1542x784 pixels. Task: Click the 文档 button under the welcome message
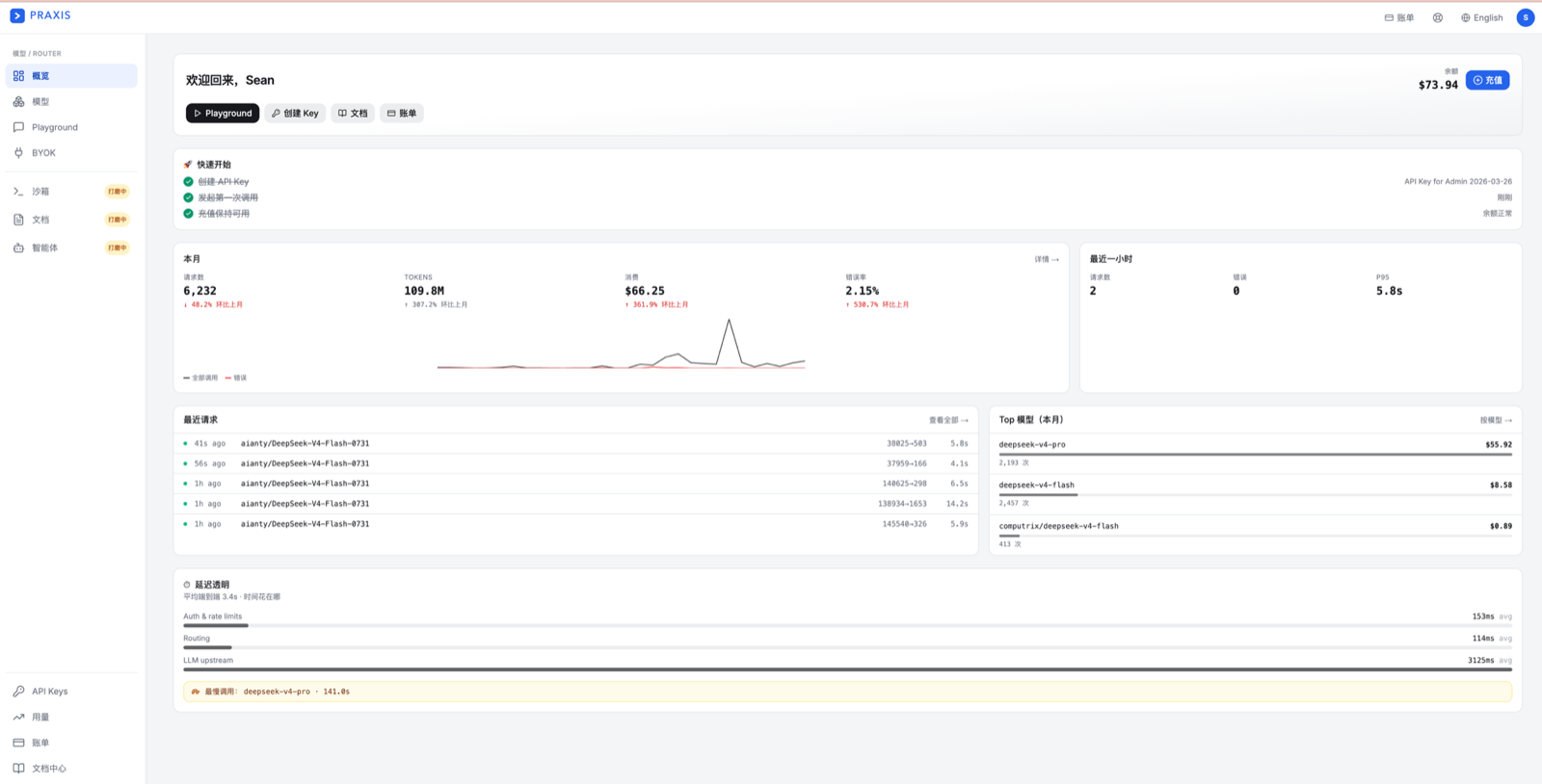coord(353,114)
